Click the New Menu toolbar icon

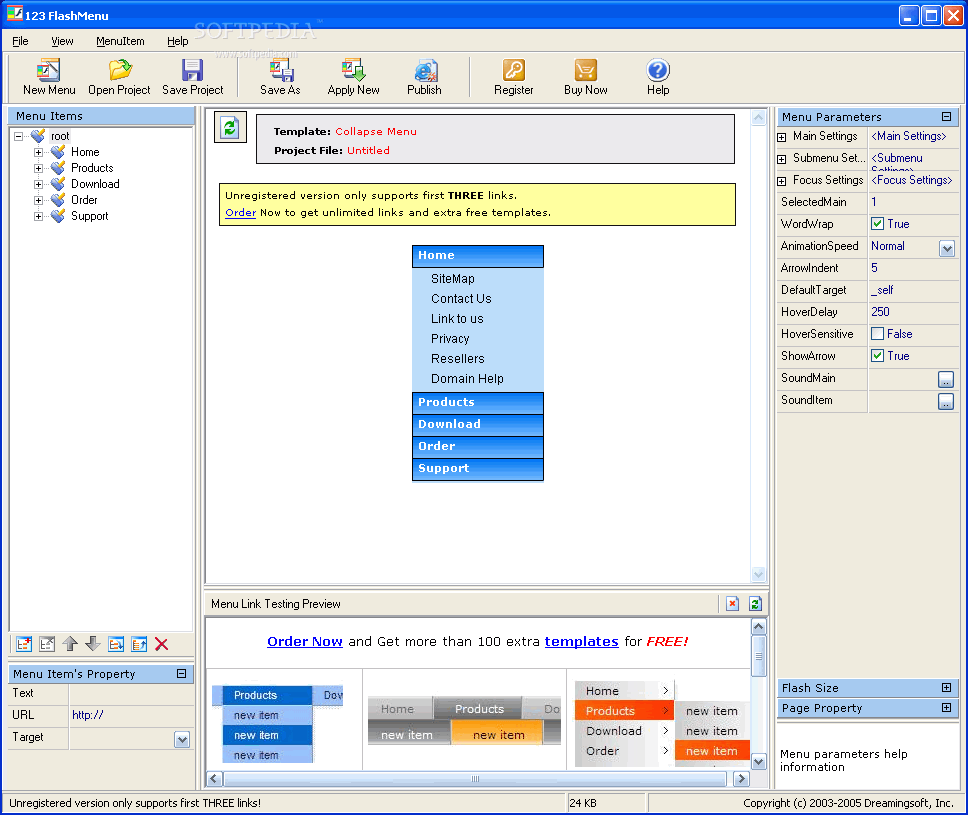[x=49, y=70]
